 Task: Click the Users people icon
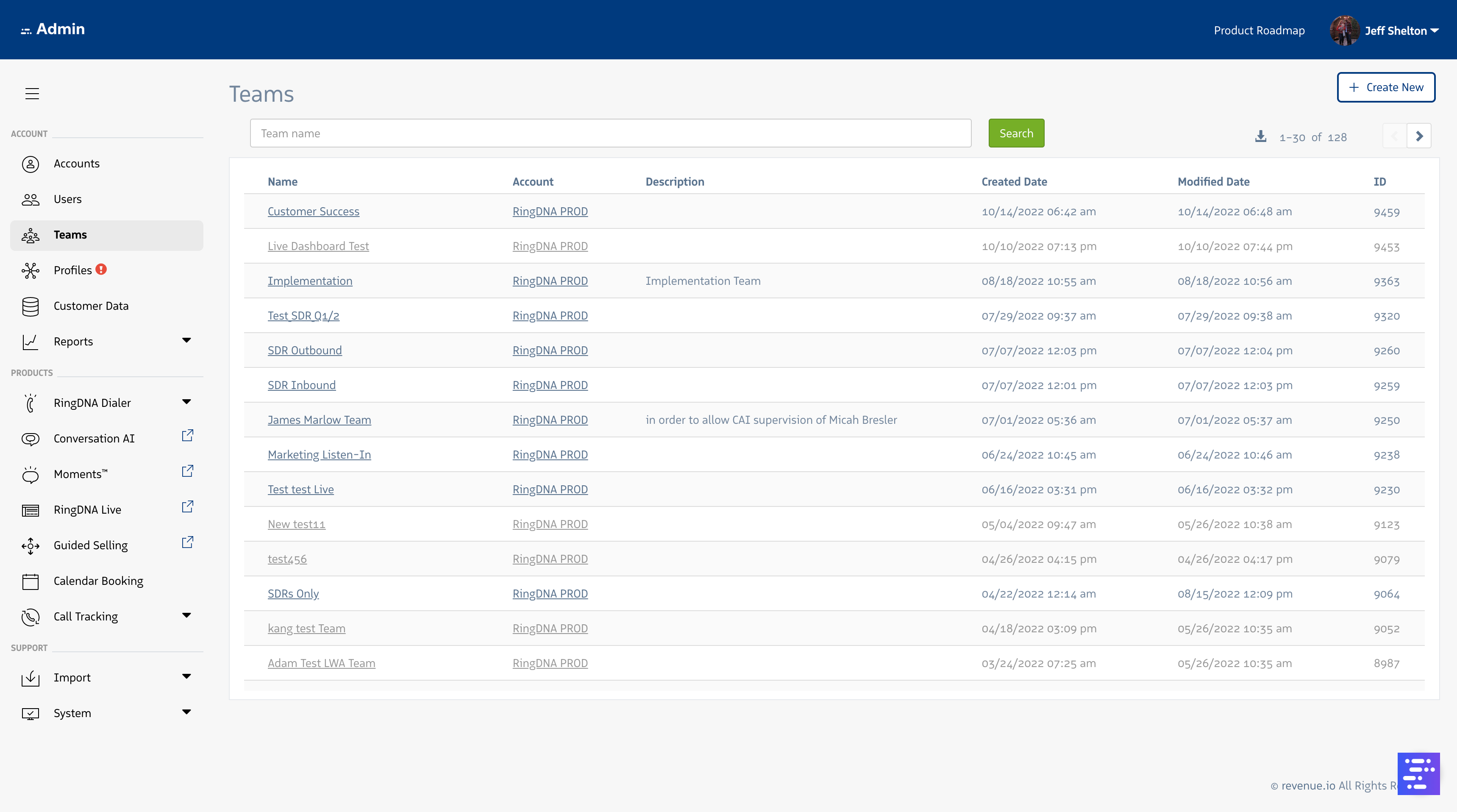pyautogui.click(x=31, y=200)
